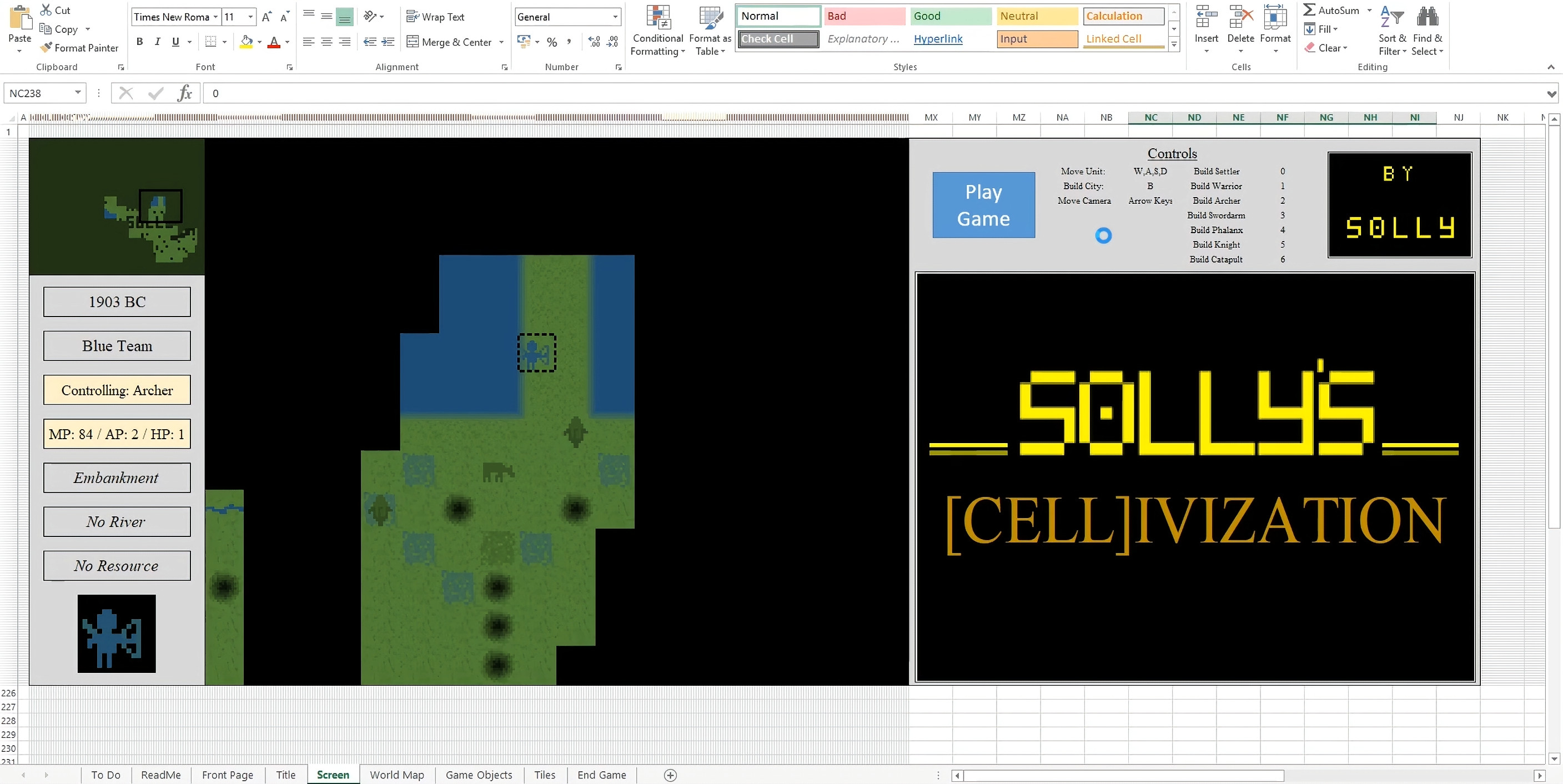Click the Check Cell style toggle
The width and height of the screenshot is (1563, 784).
tap(778, 38)
